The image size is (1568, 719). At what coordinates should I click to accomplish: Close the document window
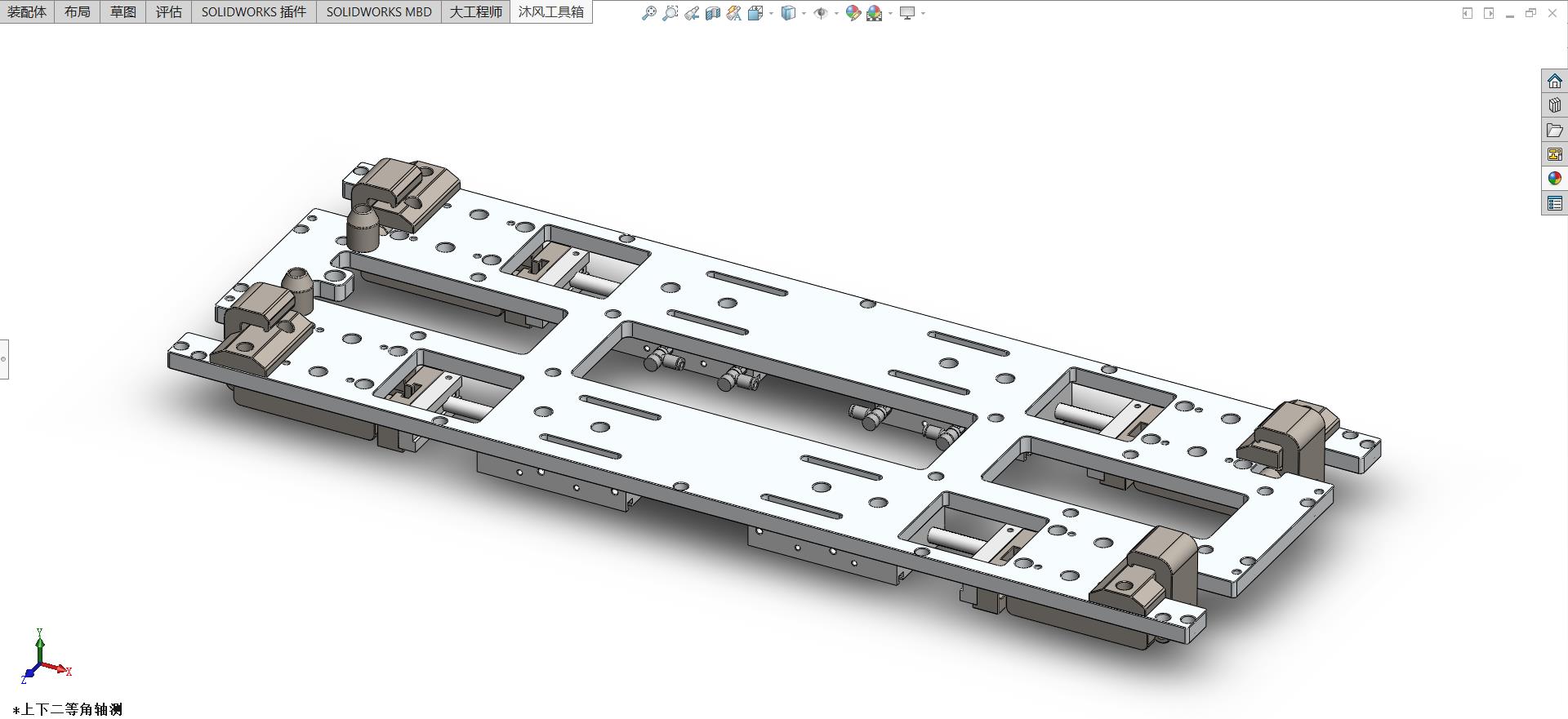1552,13
